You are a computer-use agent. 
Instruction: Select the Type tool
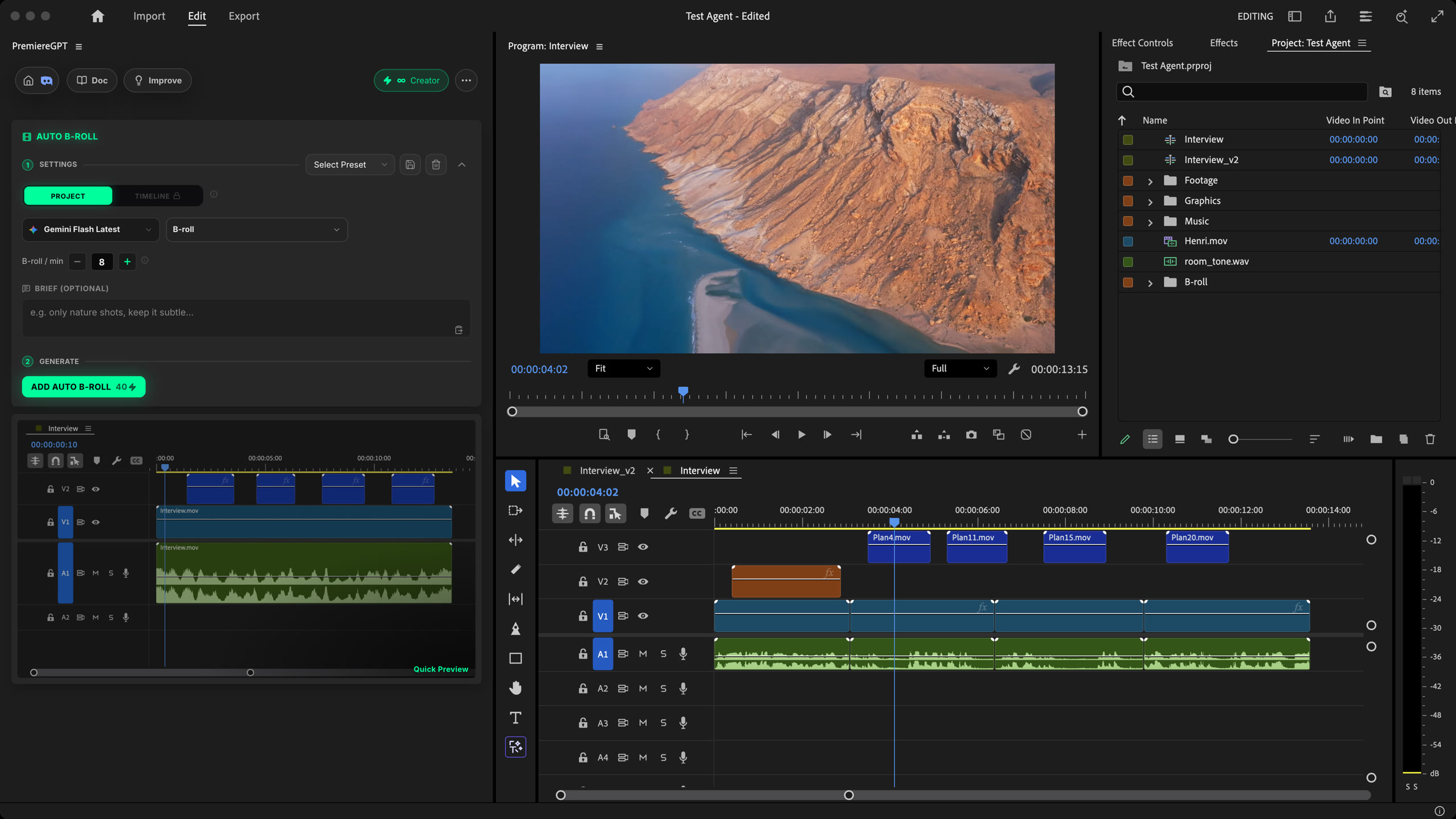(515, 717)
